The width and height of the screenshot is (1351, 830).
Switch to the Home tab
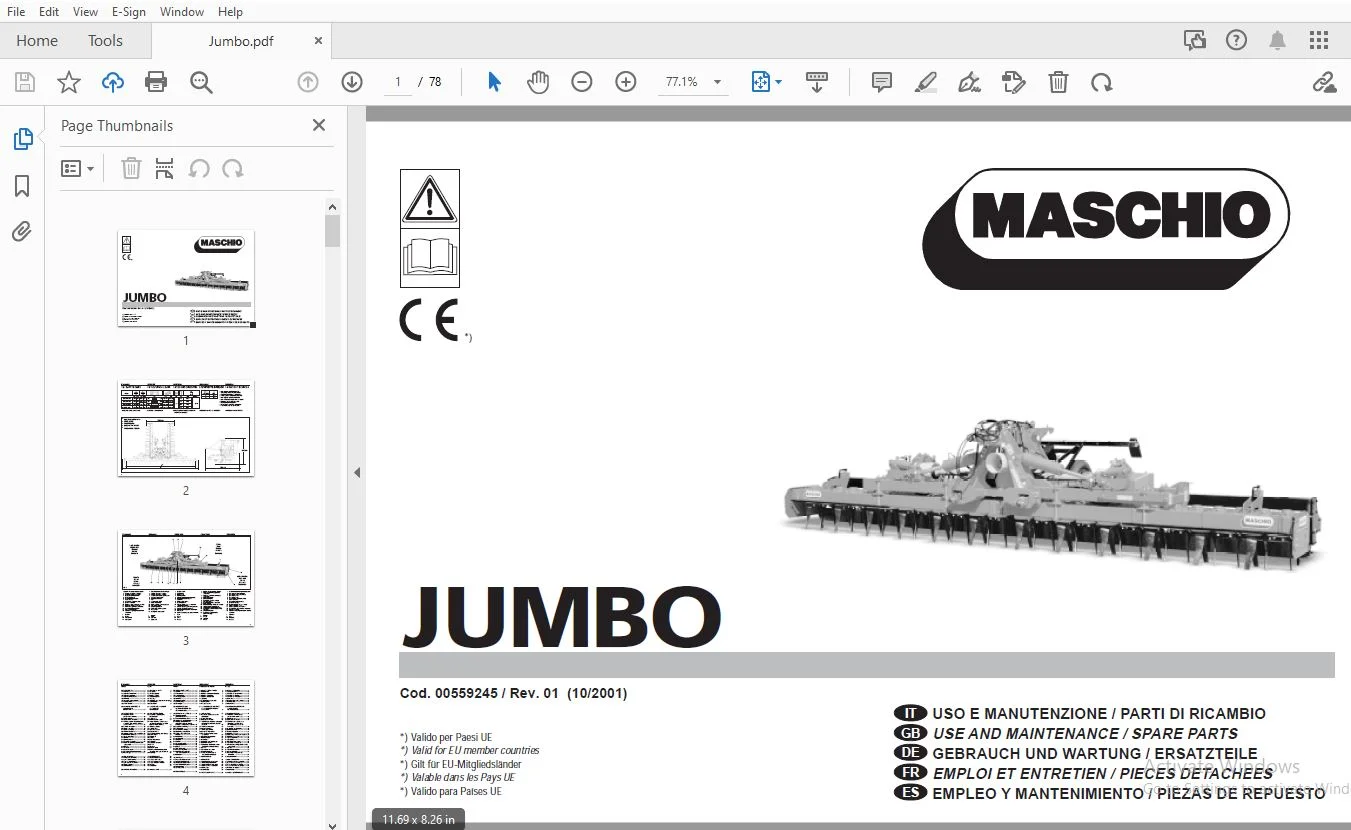pos(37,41)
